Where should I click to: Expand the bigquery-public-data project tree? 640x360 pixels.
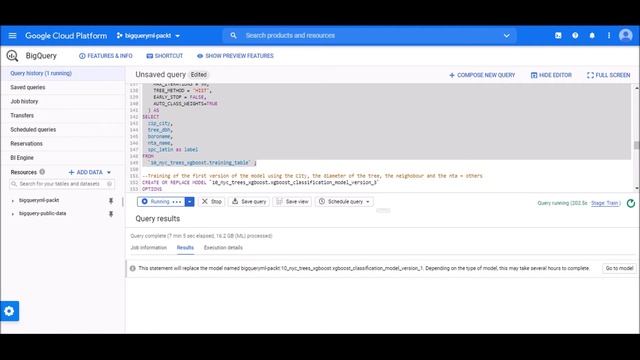[x=13, y=214]
